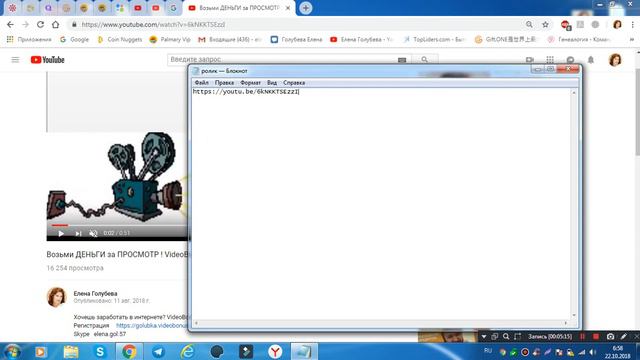Open the YouTube apps grid icon
The height and width of the screenshot is (360, 640).
click(x=550, y=60)
